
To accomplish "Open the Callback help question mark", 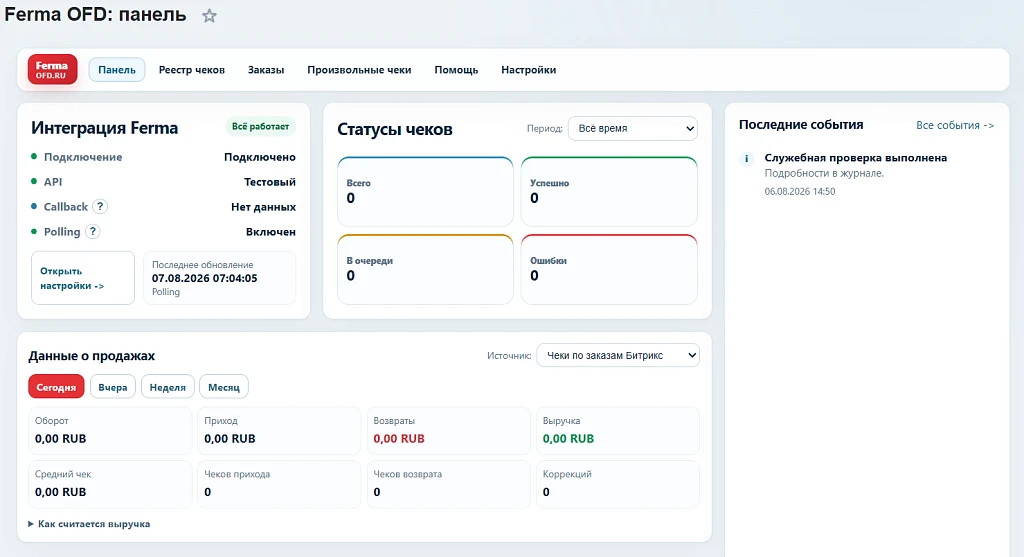I will pyautogui.click(x=99, y=206).
